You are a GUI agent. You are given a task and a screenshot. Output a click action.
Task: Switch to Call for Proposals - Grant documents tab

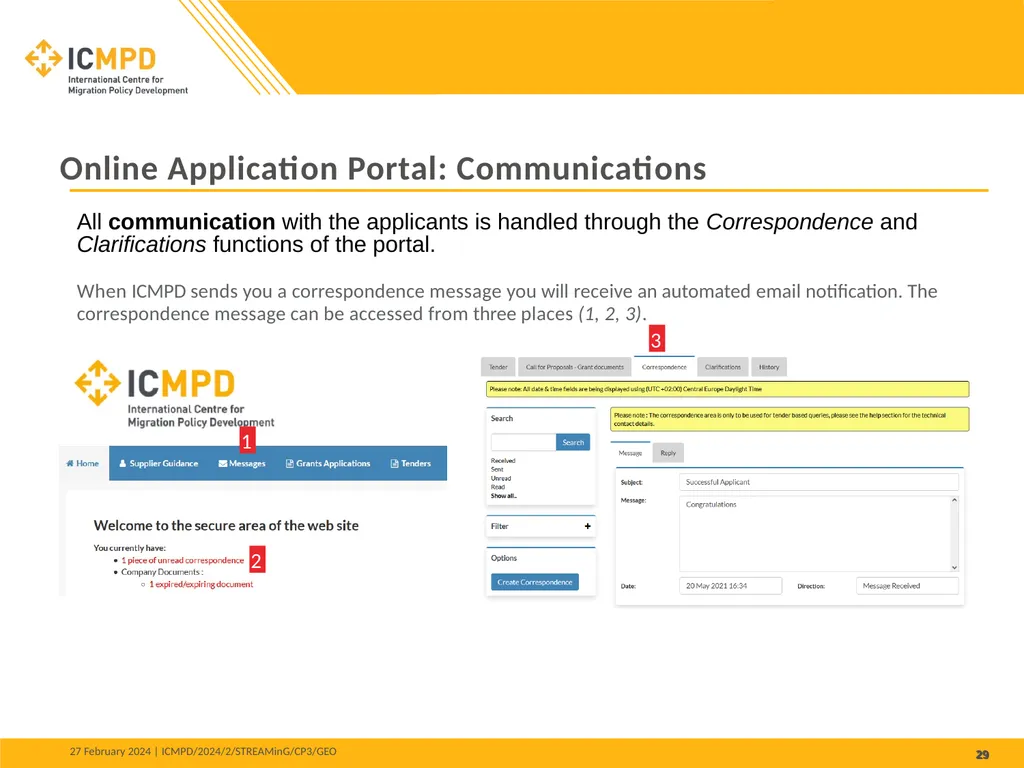(575, 367)
